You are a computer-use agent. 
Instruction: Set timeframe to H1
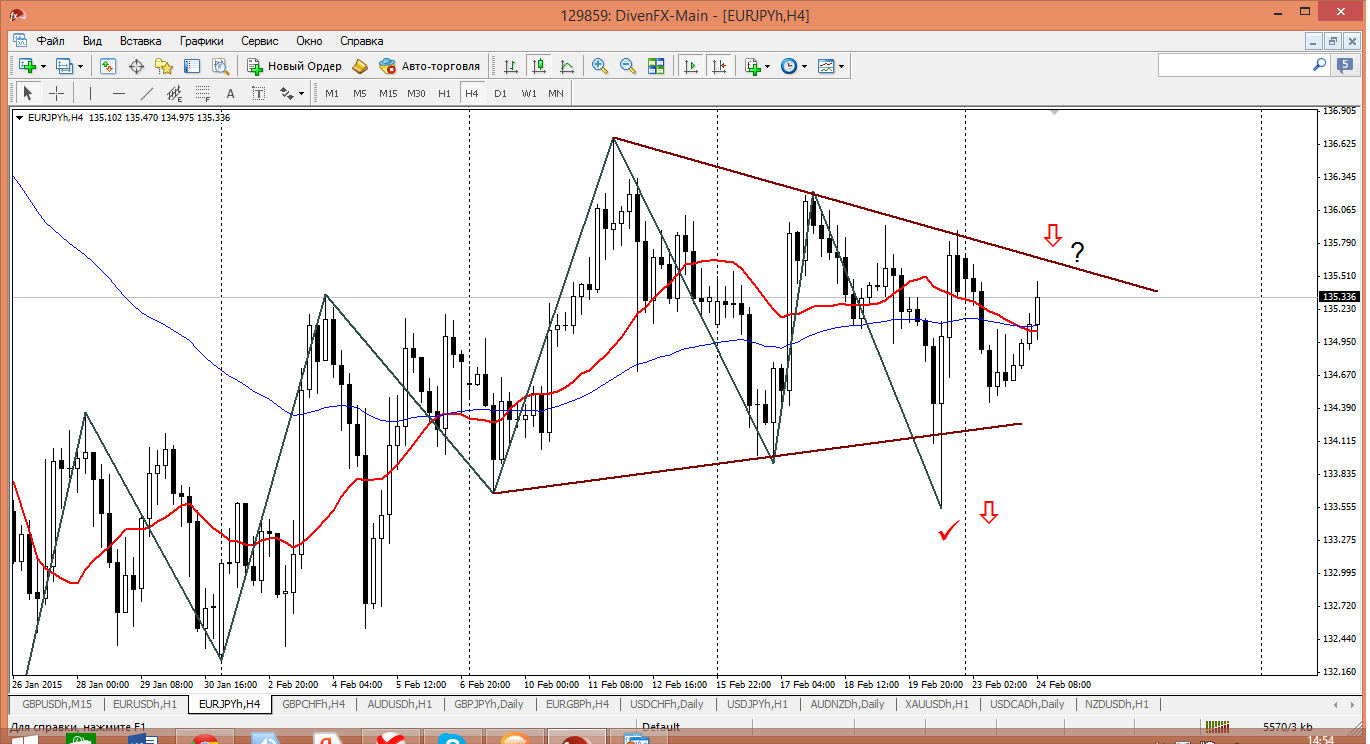point(444,93)
